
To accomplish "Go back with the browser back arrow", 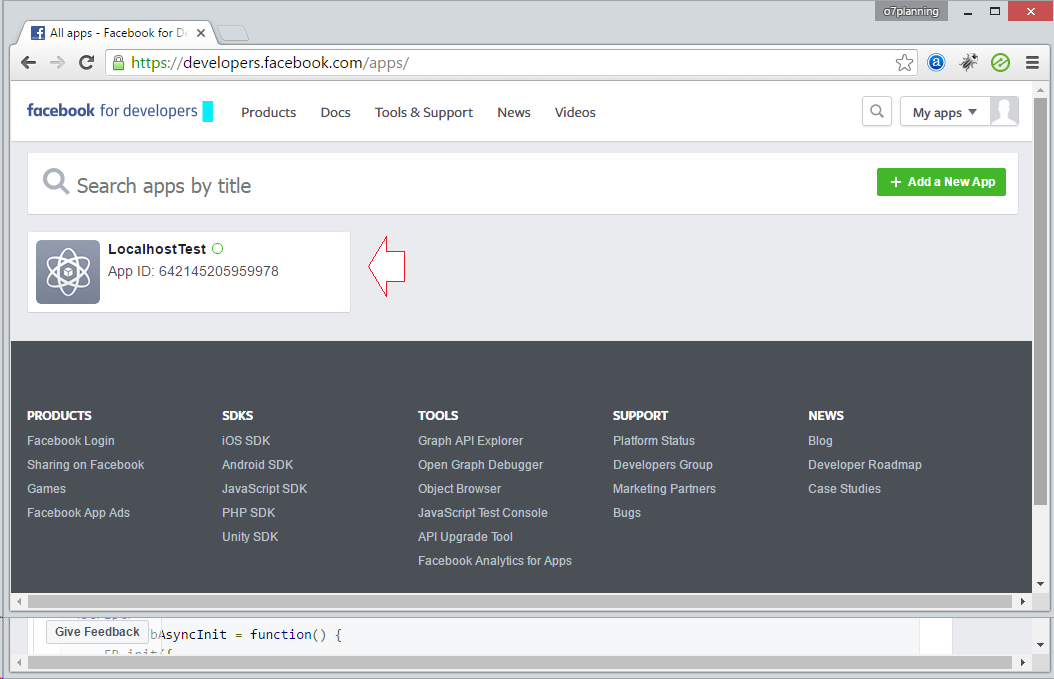I will tap(28, 63).
